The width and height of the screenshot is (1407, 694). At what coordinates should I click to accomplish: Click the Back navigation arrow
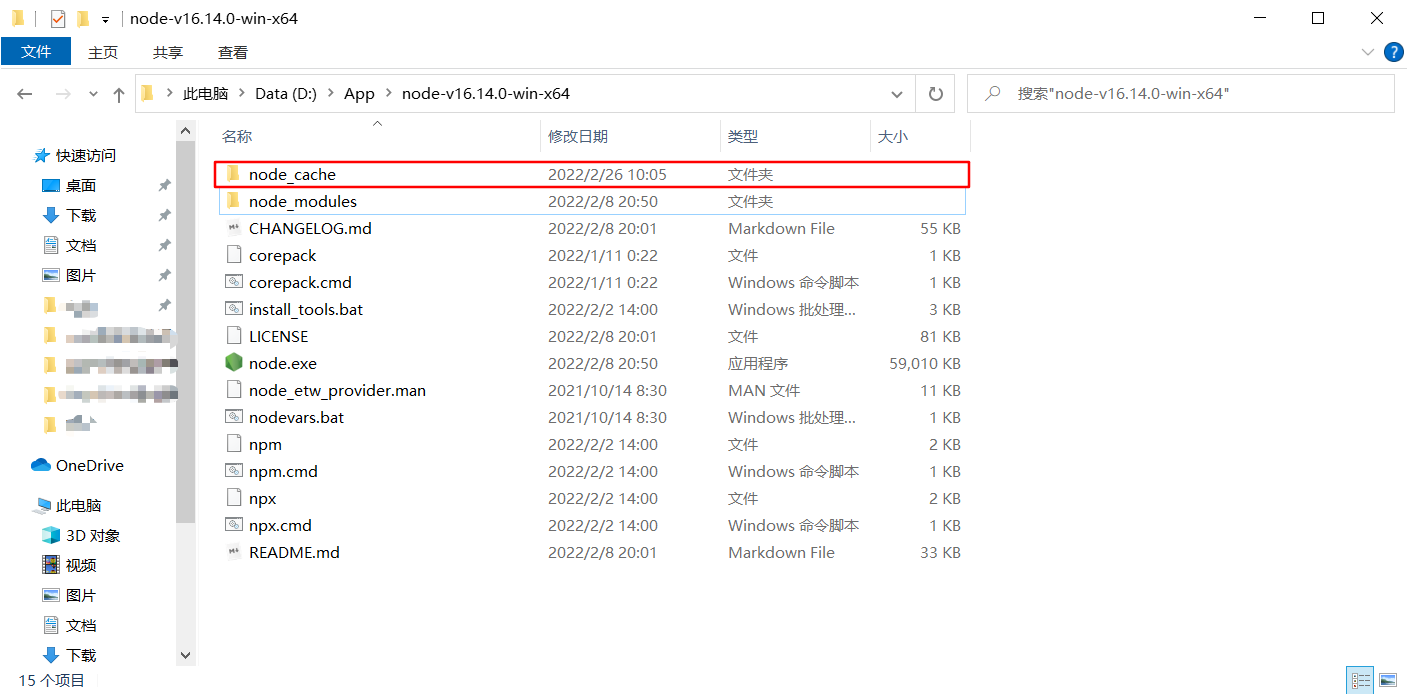coord(25,94)
